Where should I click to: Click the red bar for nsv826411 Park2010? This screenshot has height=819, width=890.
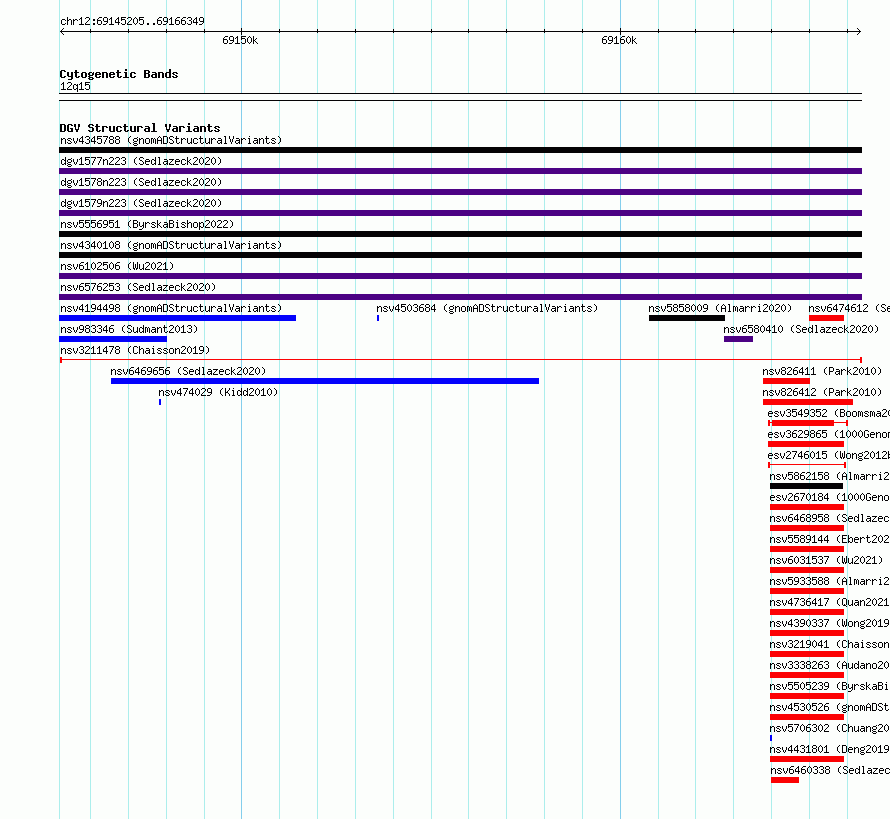click(x=786, y=381)
